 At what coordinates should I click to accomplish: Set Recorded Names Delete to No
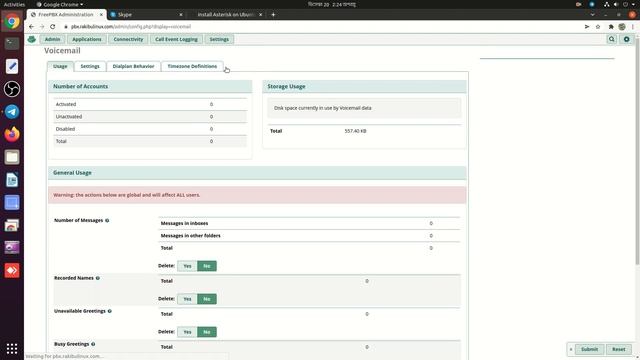pos(207,299)
